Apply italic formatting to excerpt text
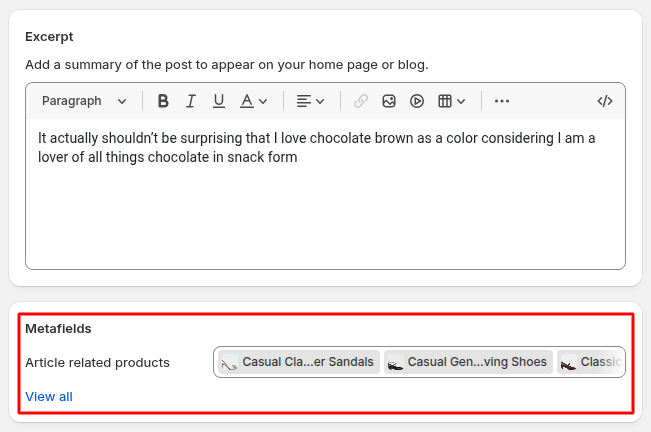This screenshot has width=651, height=432. [x=191, y=101]
